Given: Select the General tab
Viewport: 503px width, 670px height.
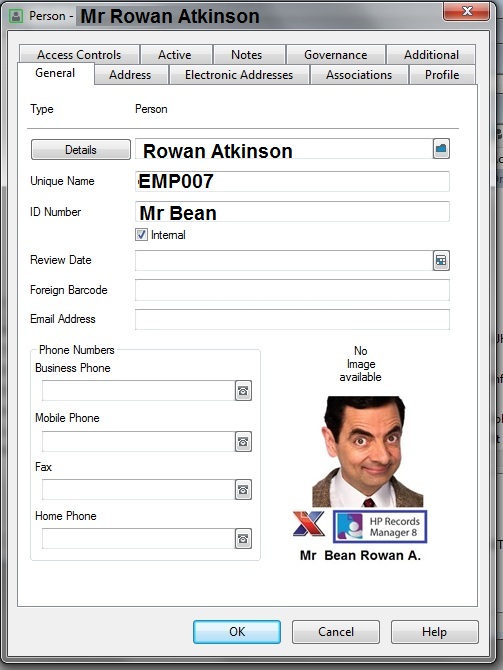Looking at the screenshot, I should [x=55, y=73].
